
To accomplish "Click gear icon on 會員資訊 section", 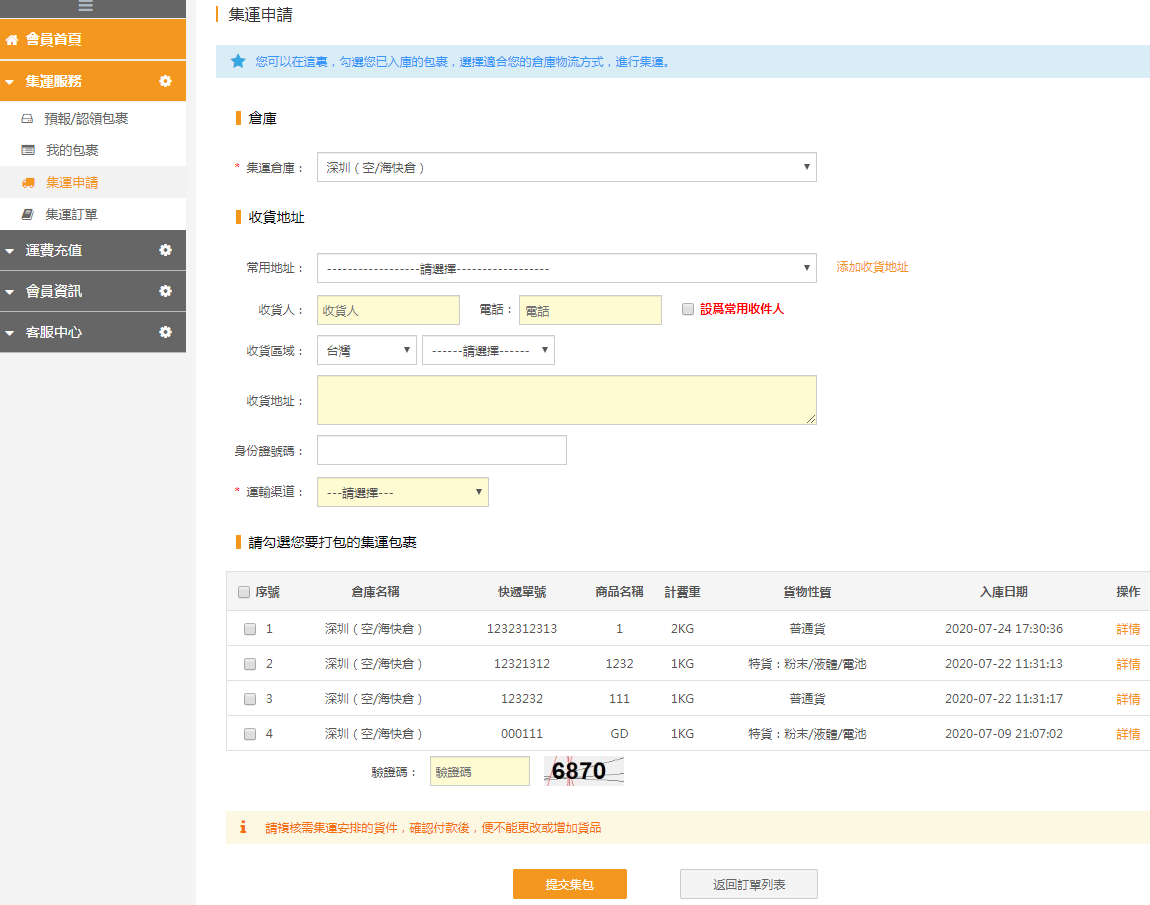I will click(166, 291).
